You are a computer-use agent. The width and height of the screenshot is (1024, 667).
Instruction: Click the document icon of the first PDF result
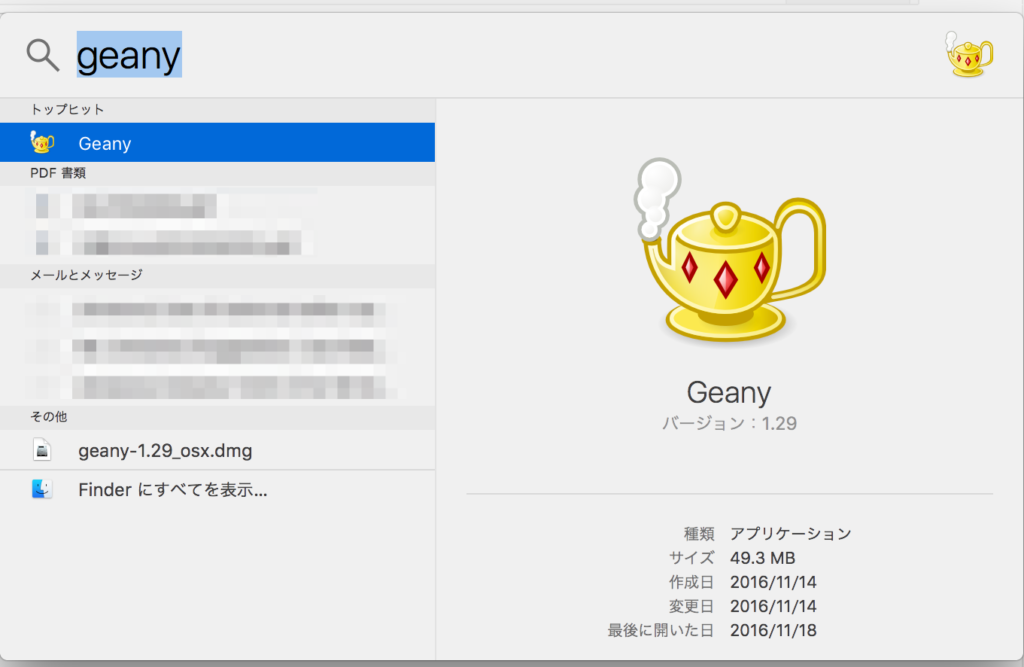(40, 207)
